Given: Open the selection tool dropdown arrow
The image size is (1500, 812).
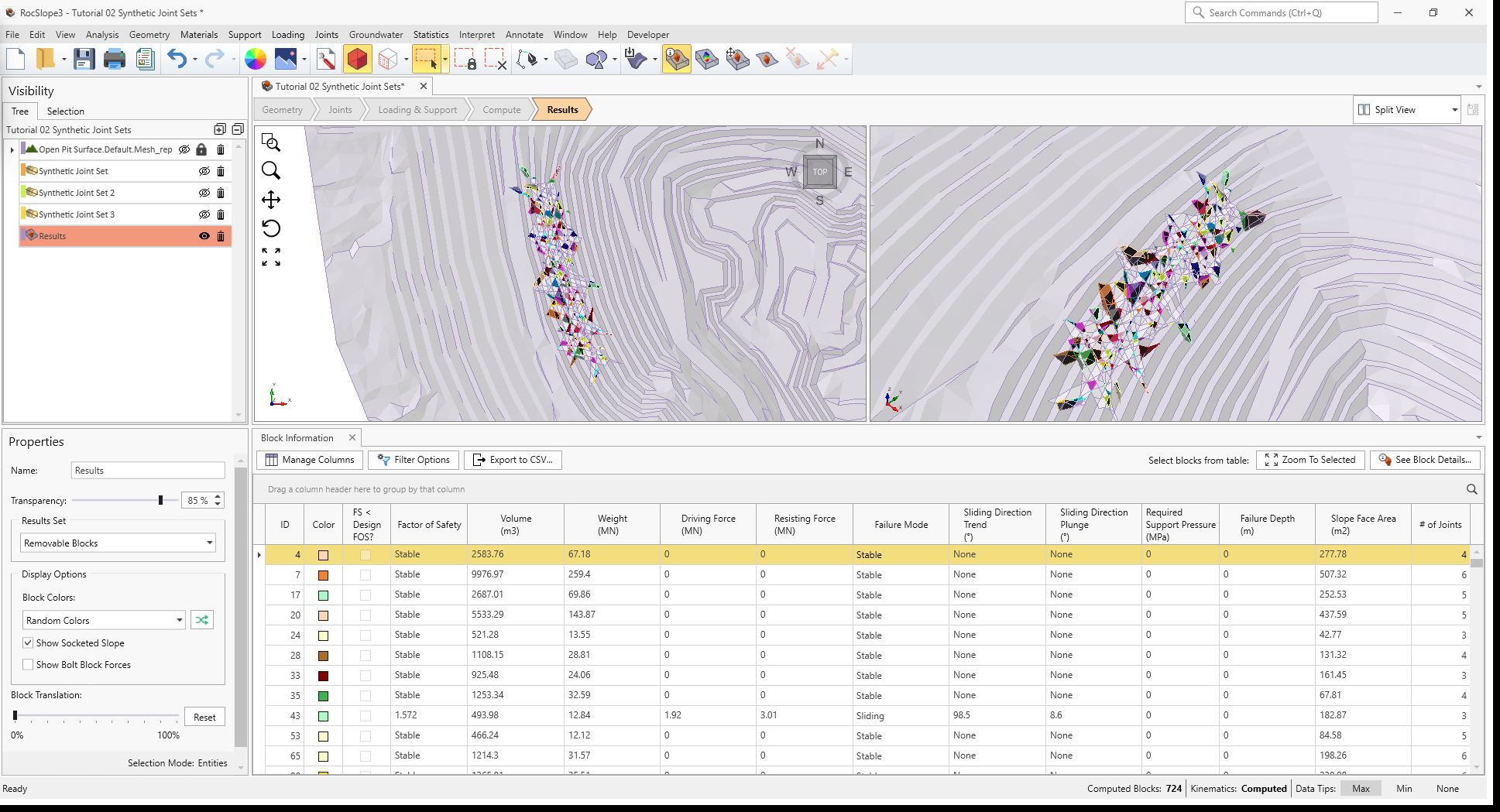Looking at the screenshot, I should click(x=445, y=60).
